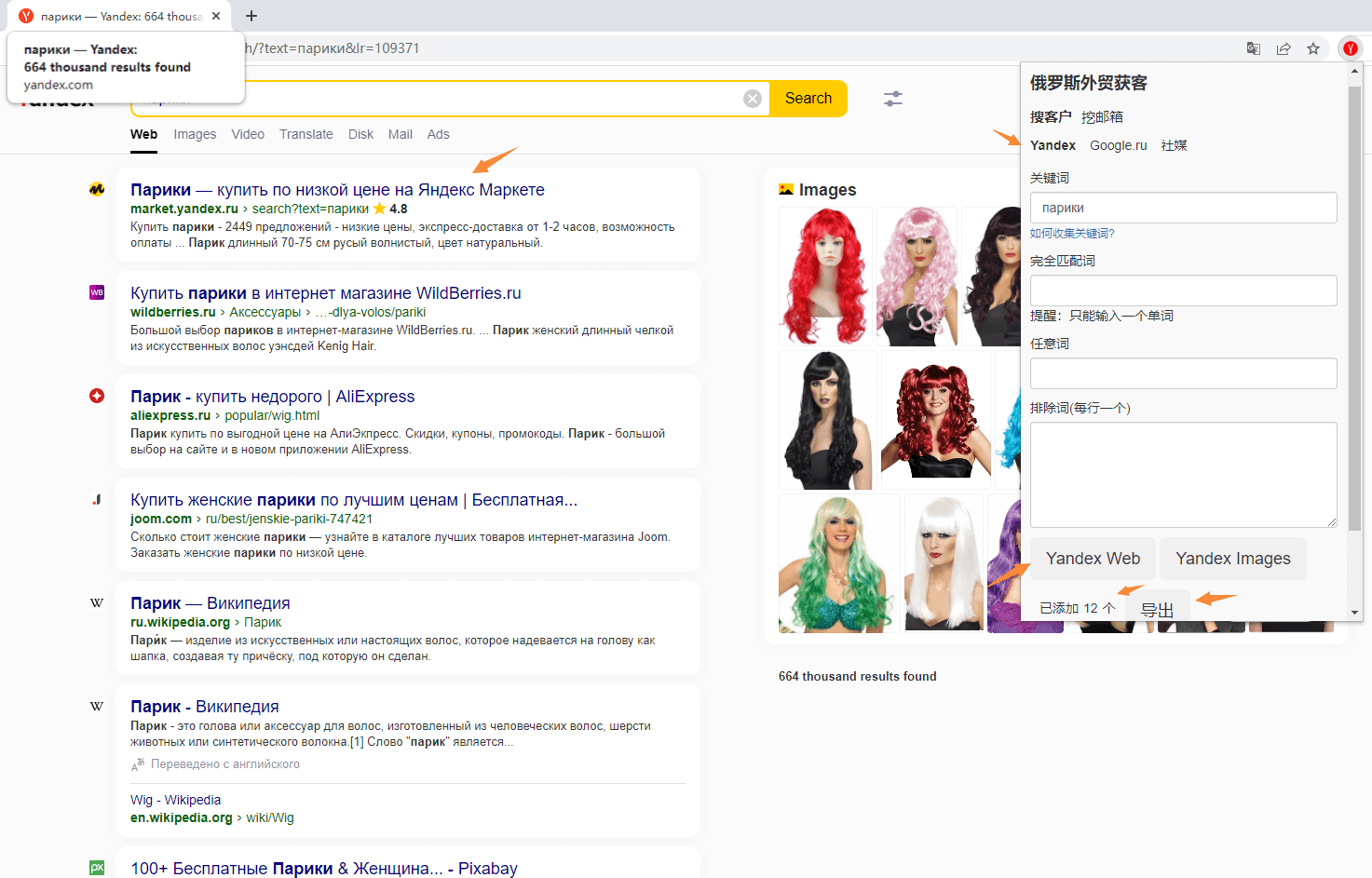1372x878 pixels.
Task: Open the red Y extension icon
Action: 1350,48
